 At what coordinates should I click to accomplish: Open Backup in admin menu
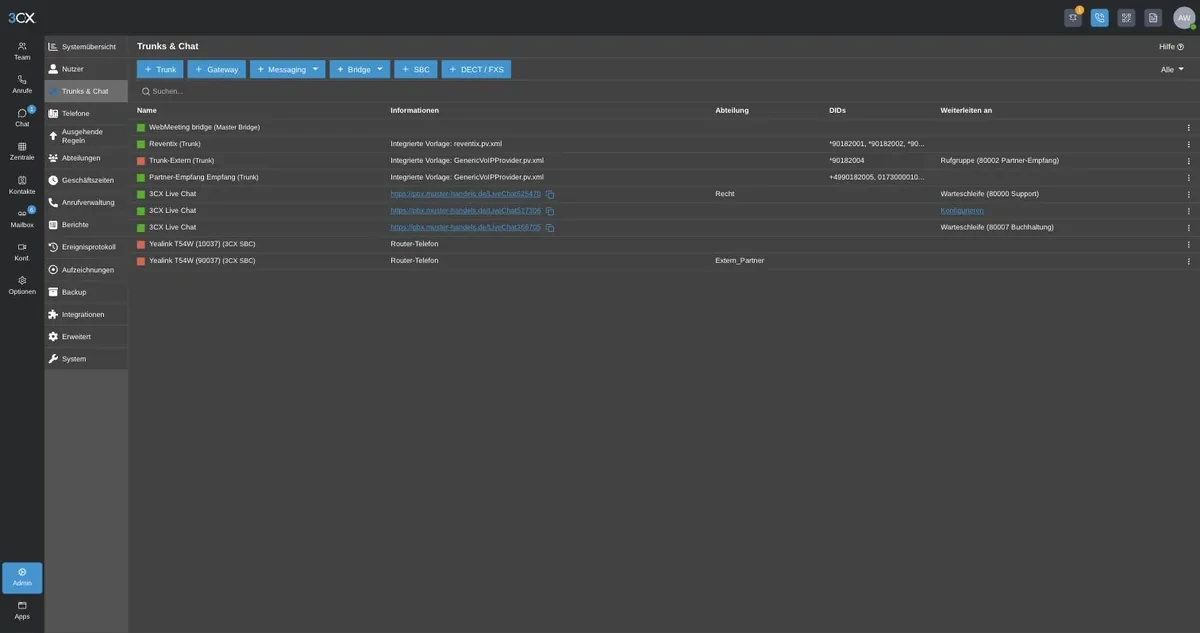(86, 292)
